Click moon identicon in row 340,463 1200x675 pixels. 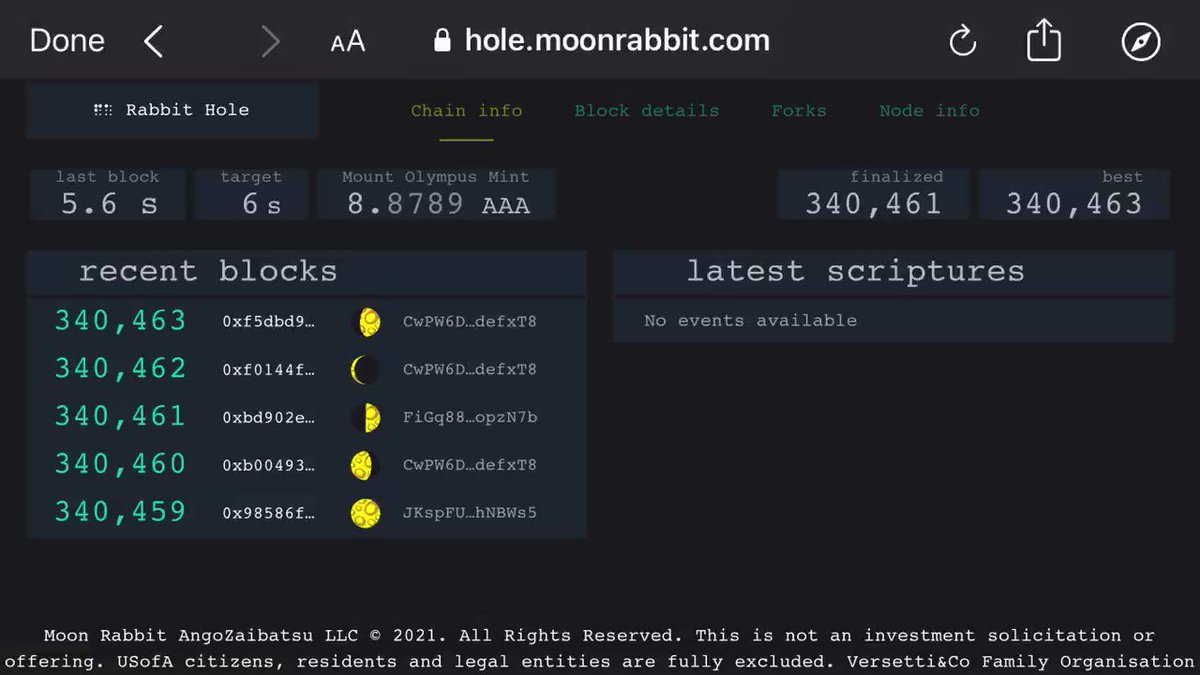pos(367,322)
